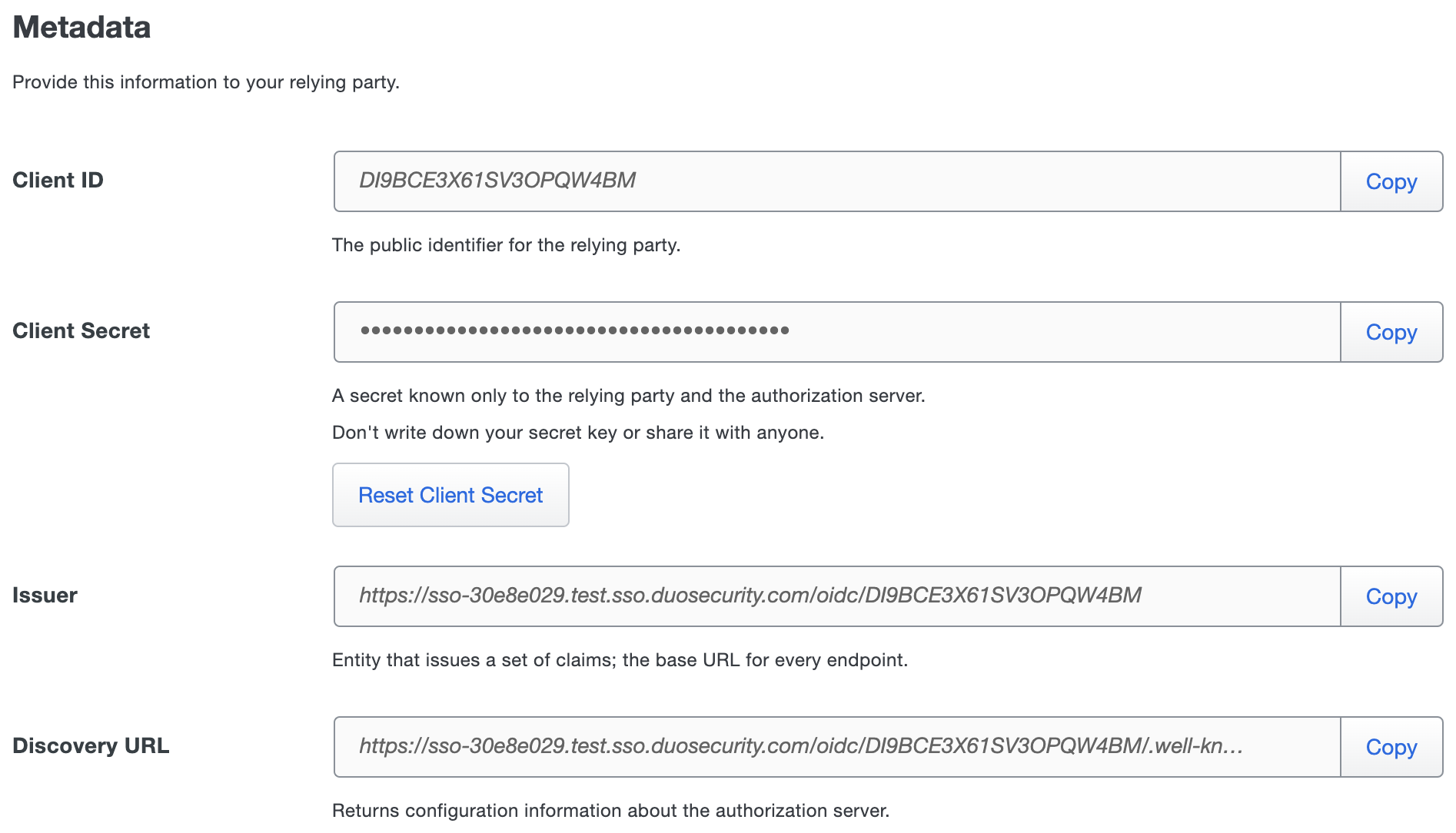
Task: Click the Issuer label
Action: point(45,596)
